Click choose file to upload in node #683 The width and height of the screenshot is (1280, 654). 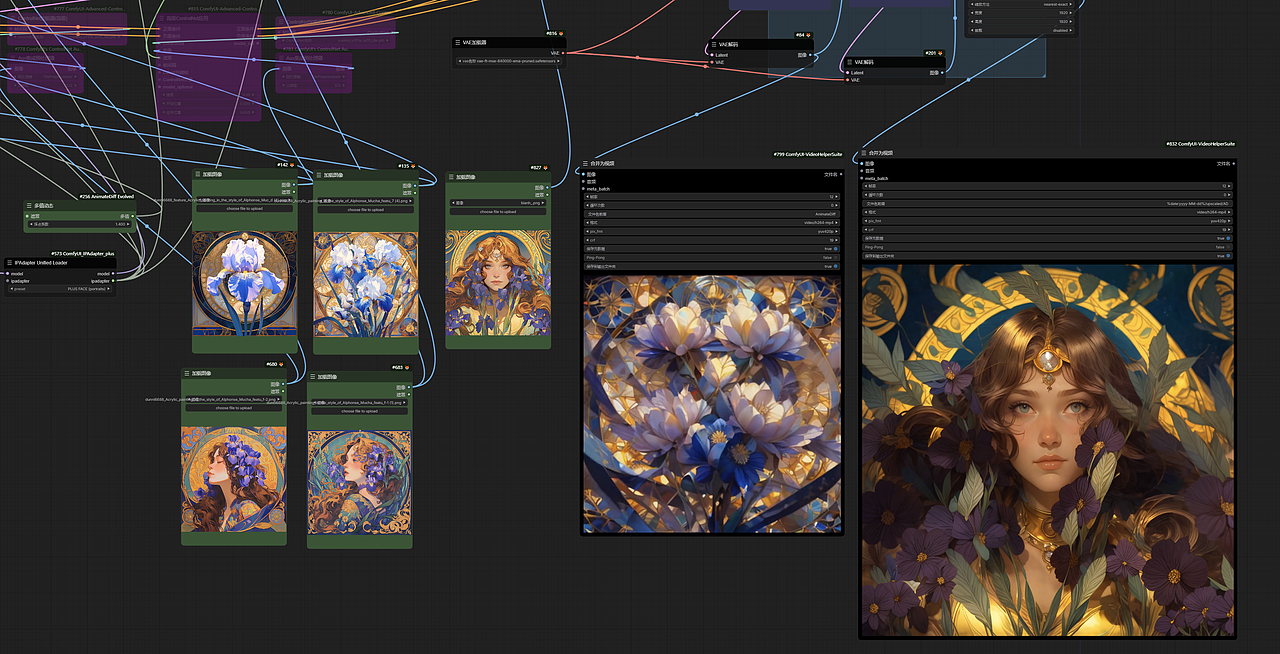pos(360,411)
